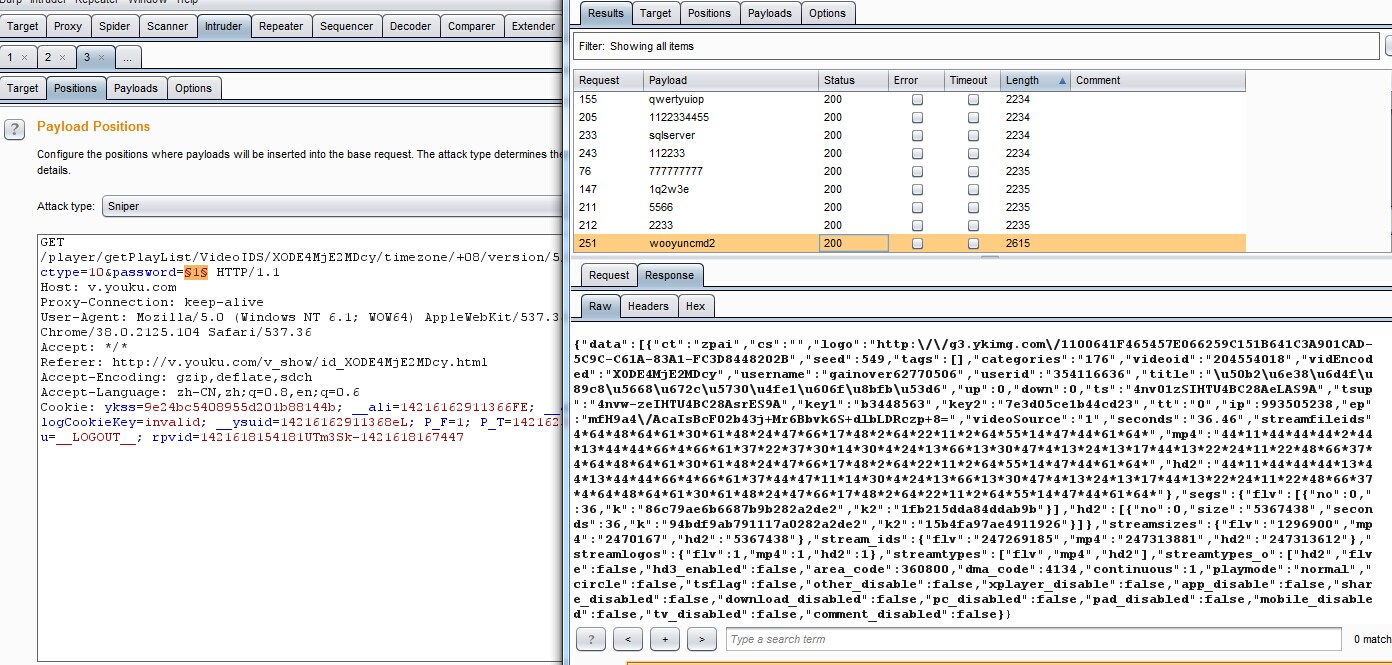Switch to Options tab in attack window
1392x665 pixels.
pos(828,13)
